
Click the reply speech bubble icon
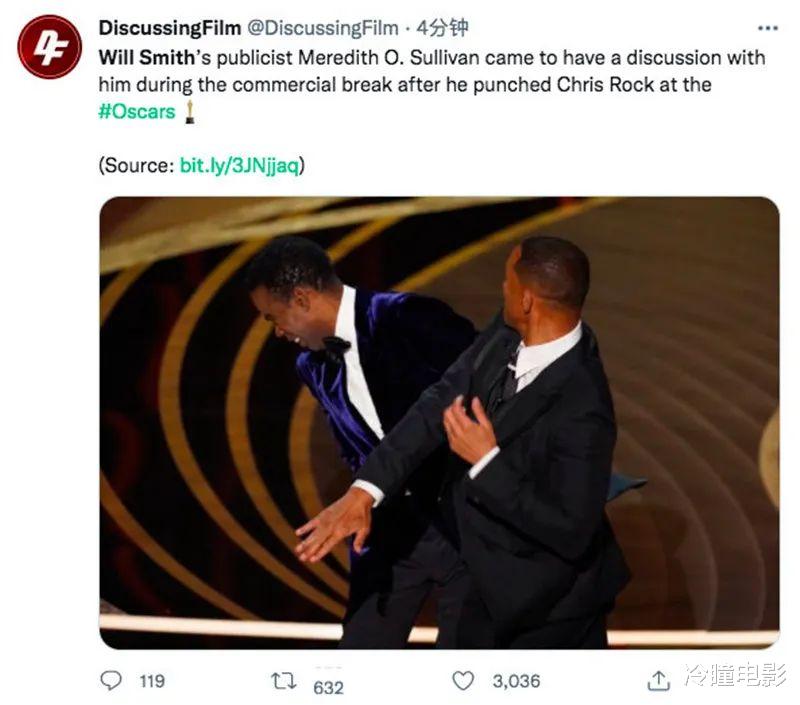pyautogui.click(x=111, y=681)
